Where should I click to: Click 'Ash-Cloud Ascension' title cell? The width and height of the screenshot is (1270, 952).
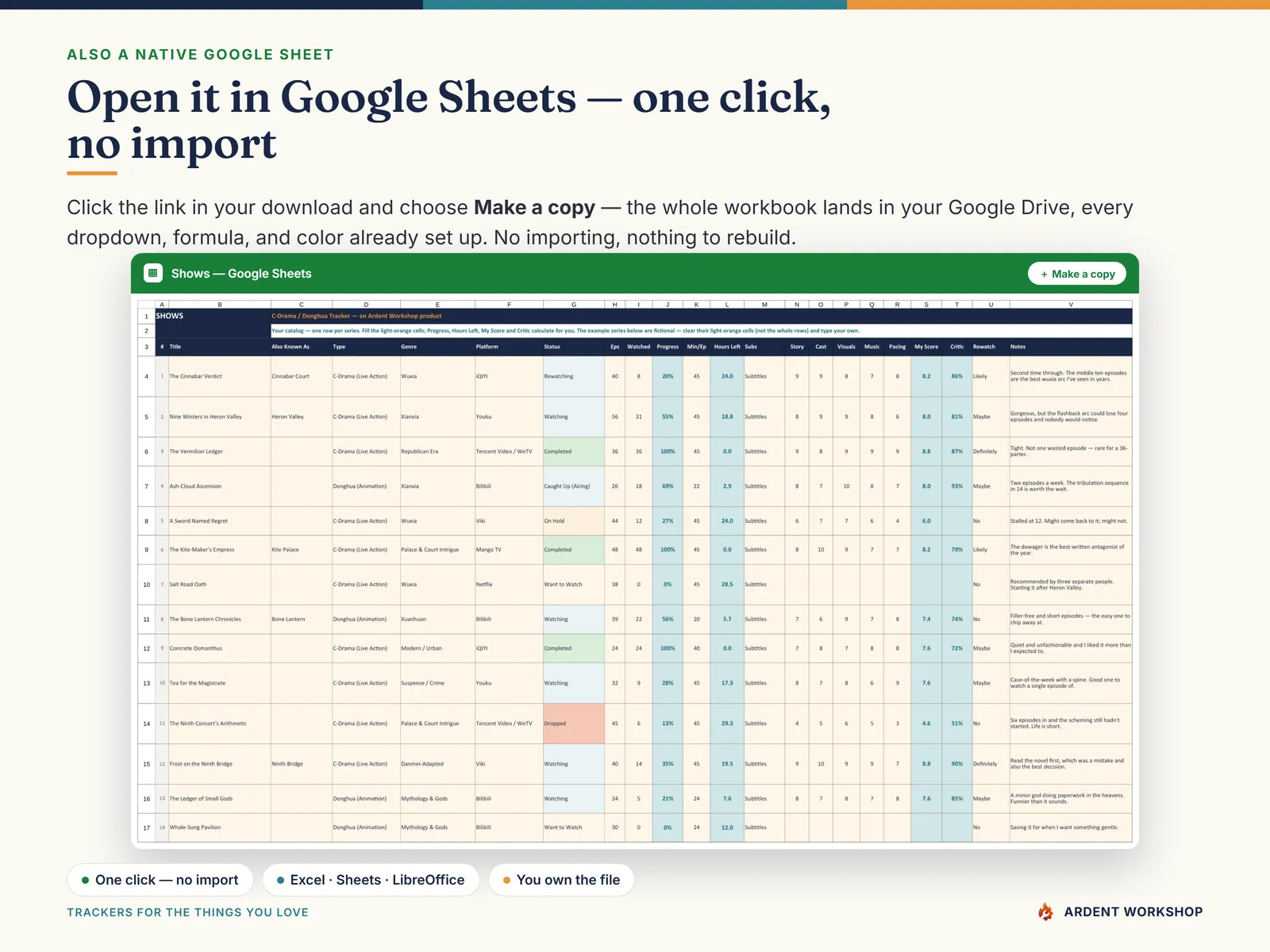(220, 486)
